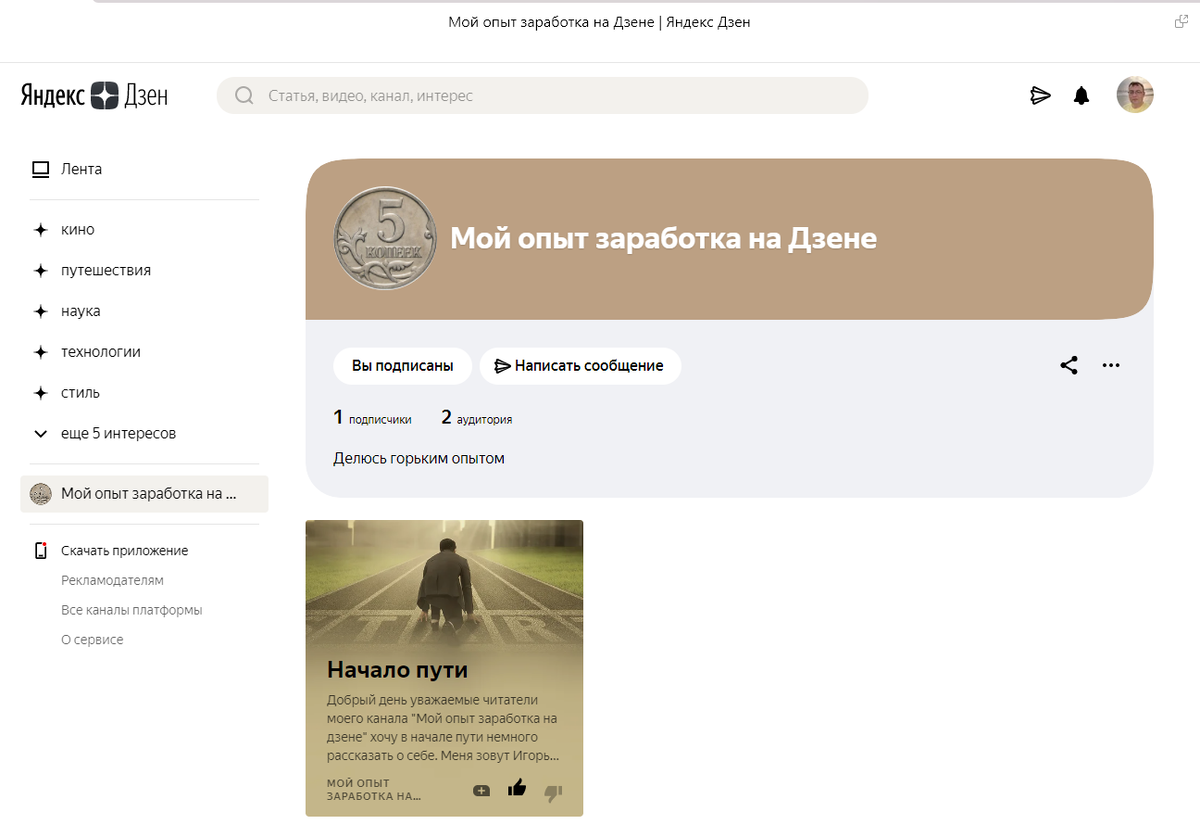The height and width of the screenshot is (837, 1200).
Task: Click the 2 аудитория counter
Action: pos(477,418)
